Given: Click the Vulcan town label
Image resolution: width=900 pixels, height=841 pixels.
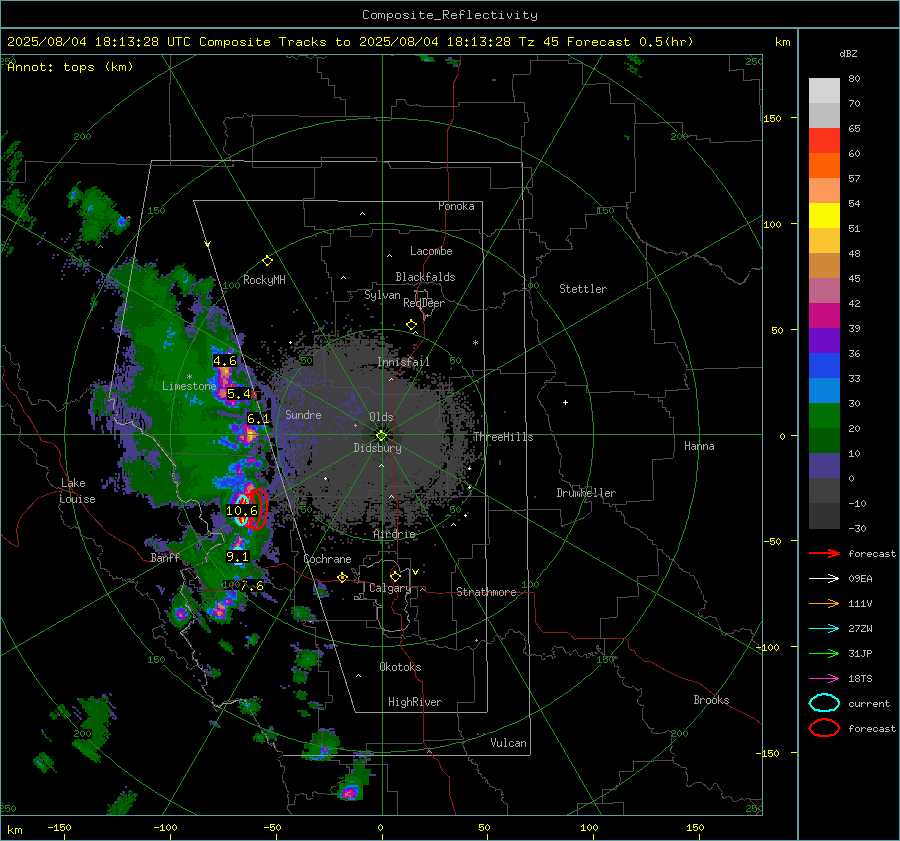Looking at the screenshot, I should 508,743.
